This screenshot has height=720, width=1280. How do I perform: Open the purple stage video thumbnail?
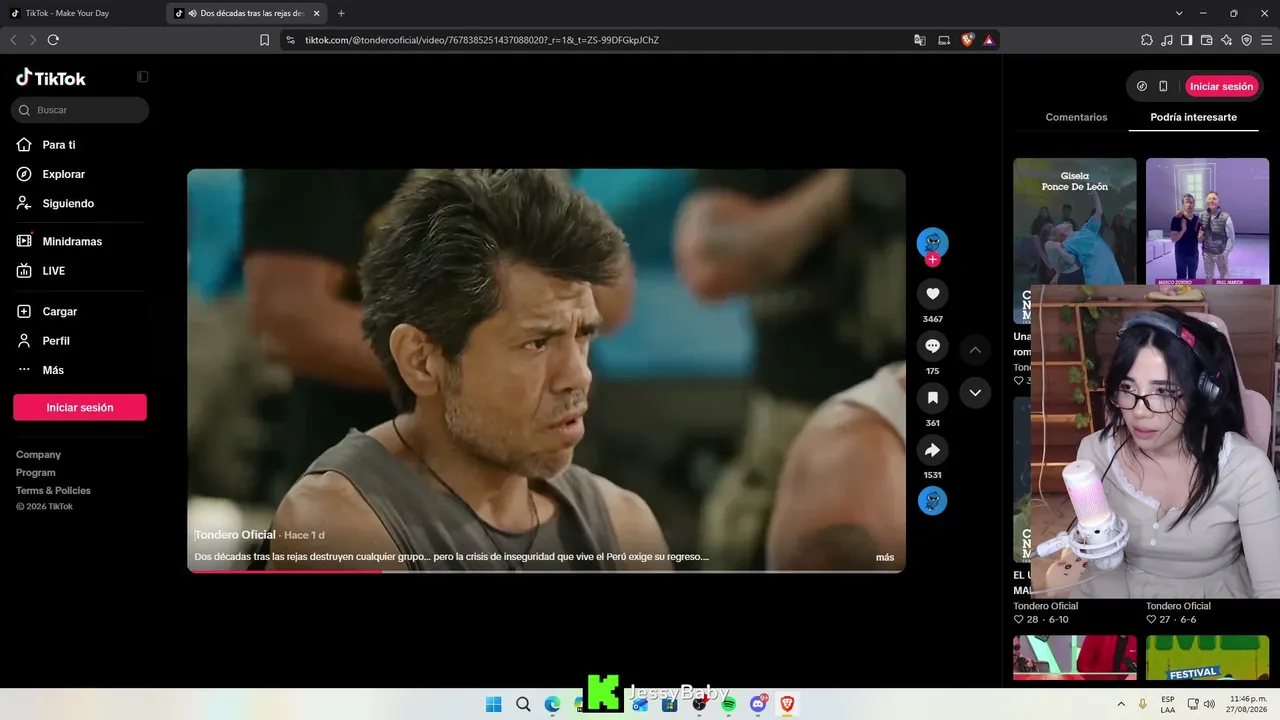[1207, 221]
